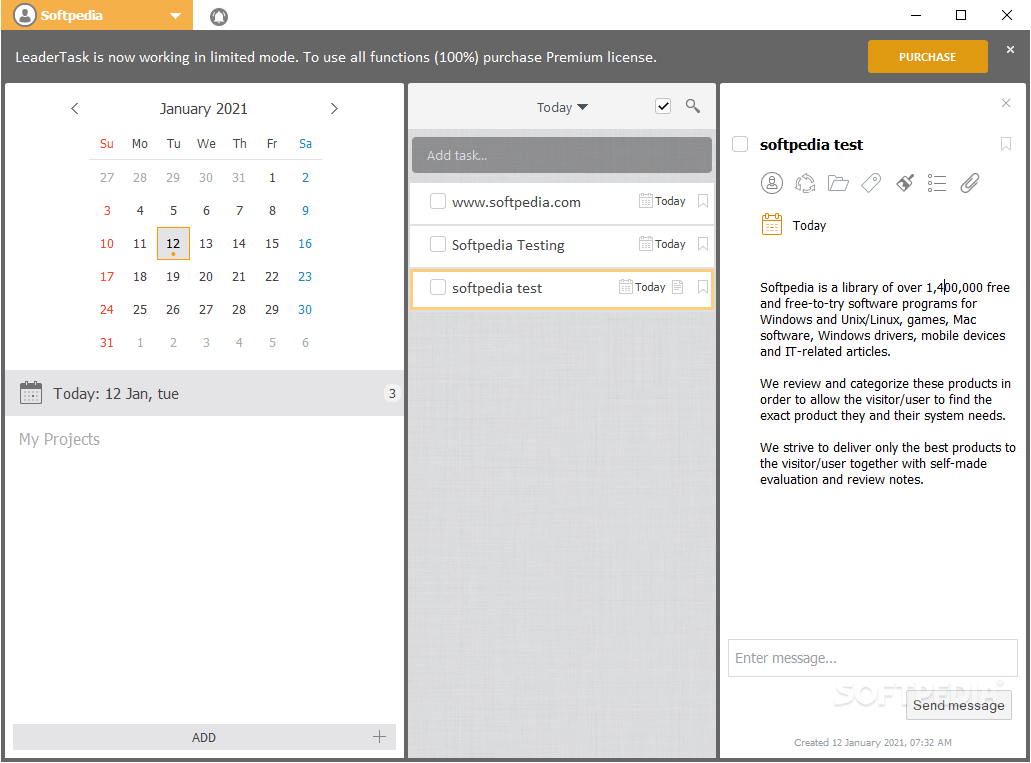
Task: Go to next month in calendar
Action: point(333,109)
